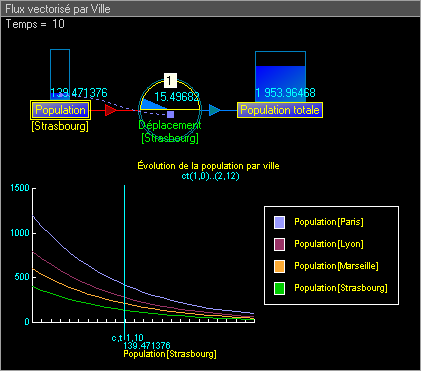
Task: Click the blue outflow arrow
Action: (x=215, y=110)
